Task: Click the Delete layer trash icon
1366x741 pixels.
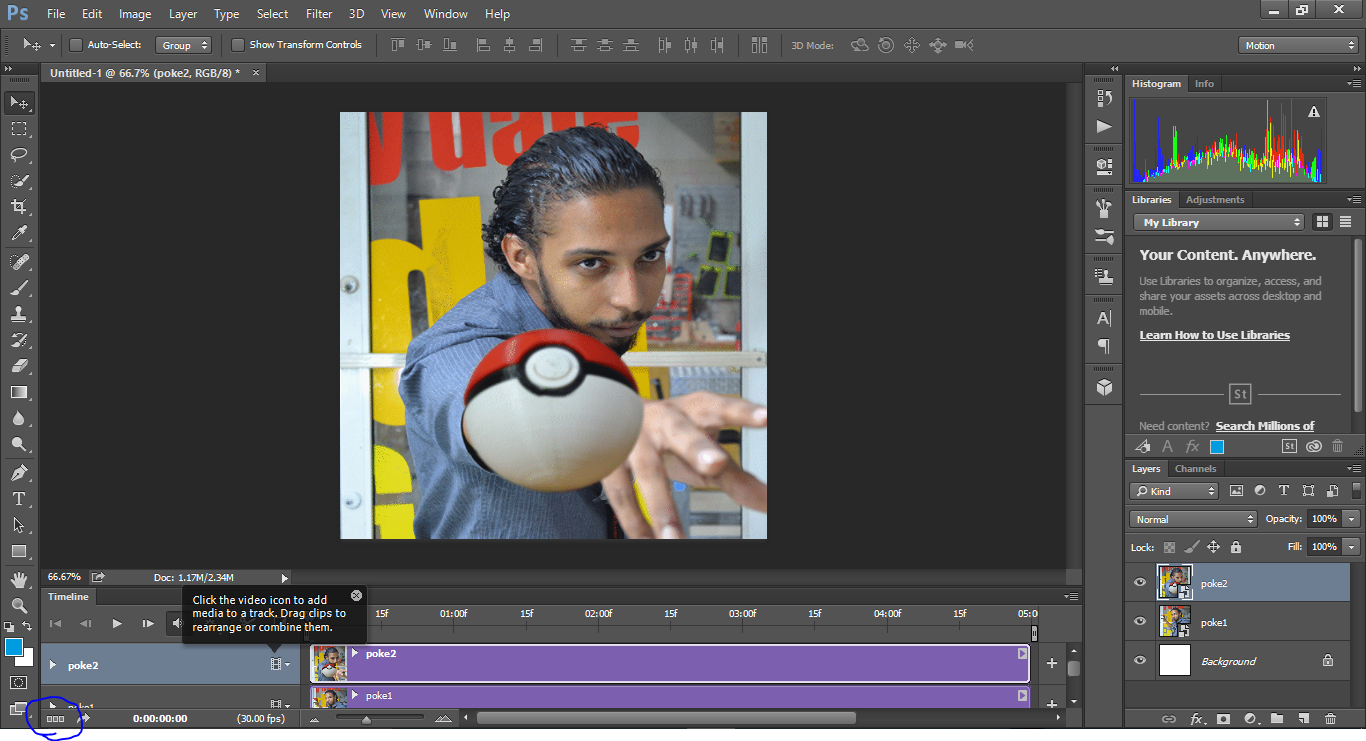Action: (x=1330, y=719)
